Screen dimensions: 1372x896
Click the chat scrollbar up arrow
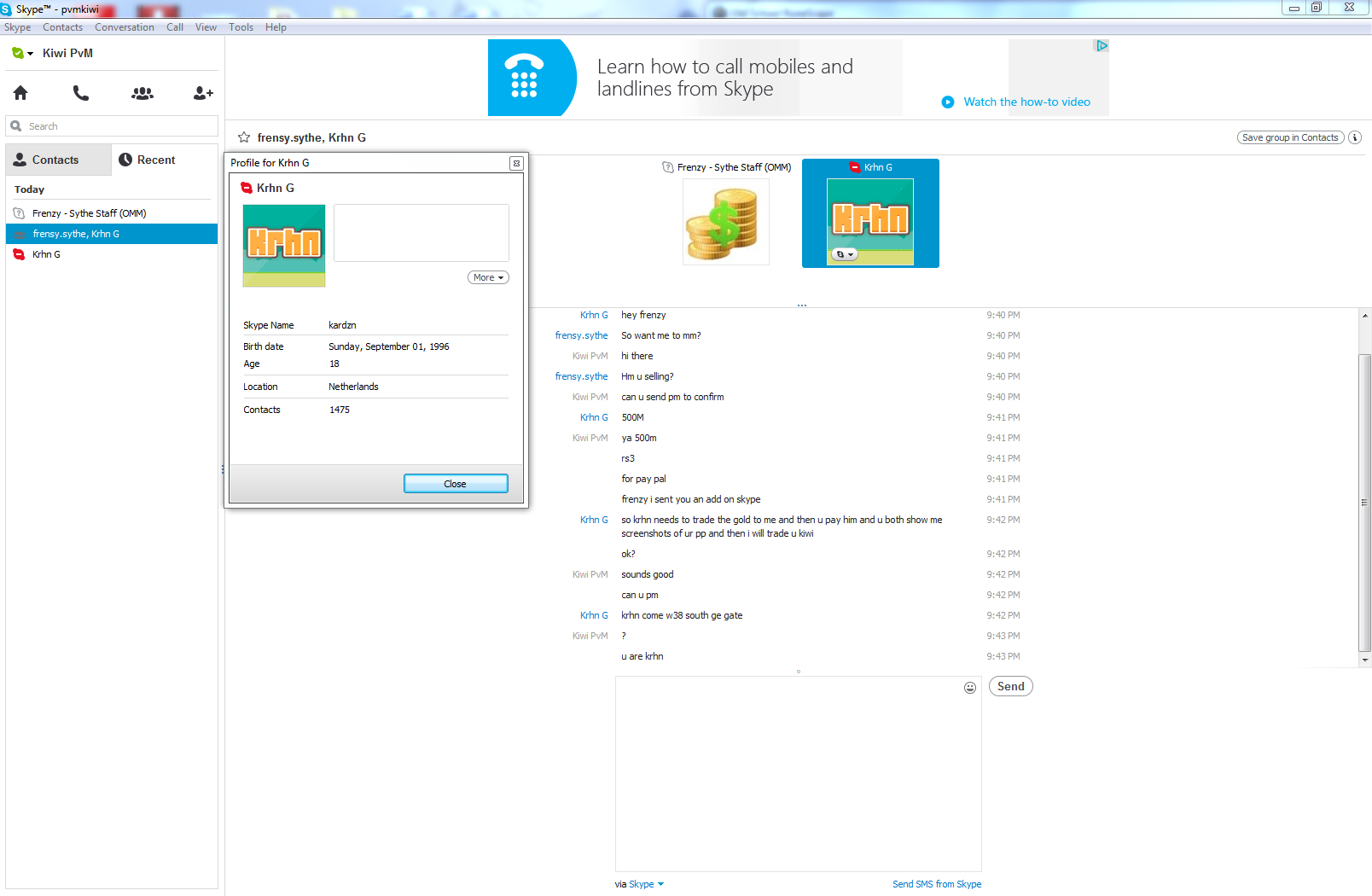[x=1365, y=316]
